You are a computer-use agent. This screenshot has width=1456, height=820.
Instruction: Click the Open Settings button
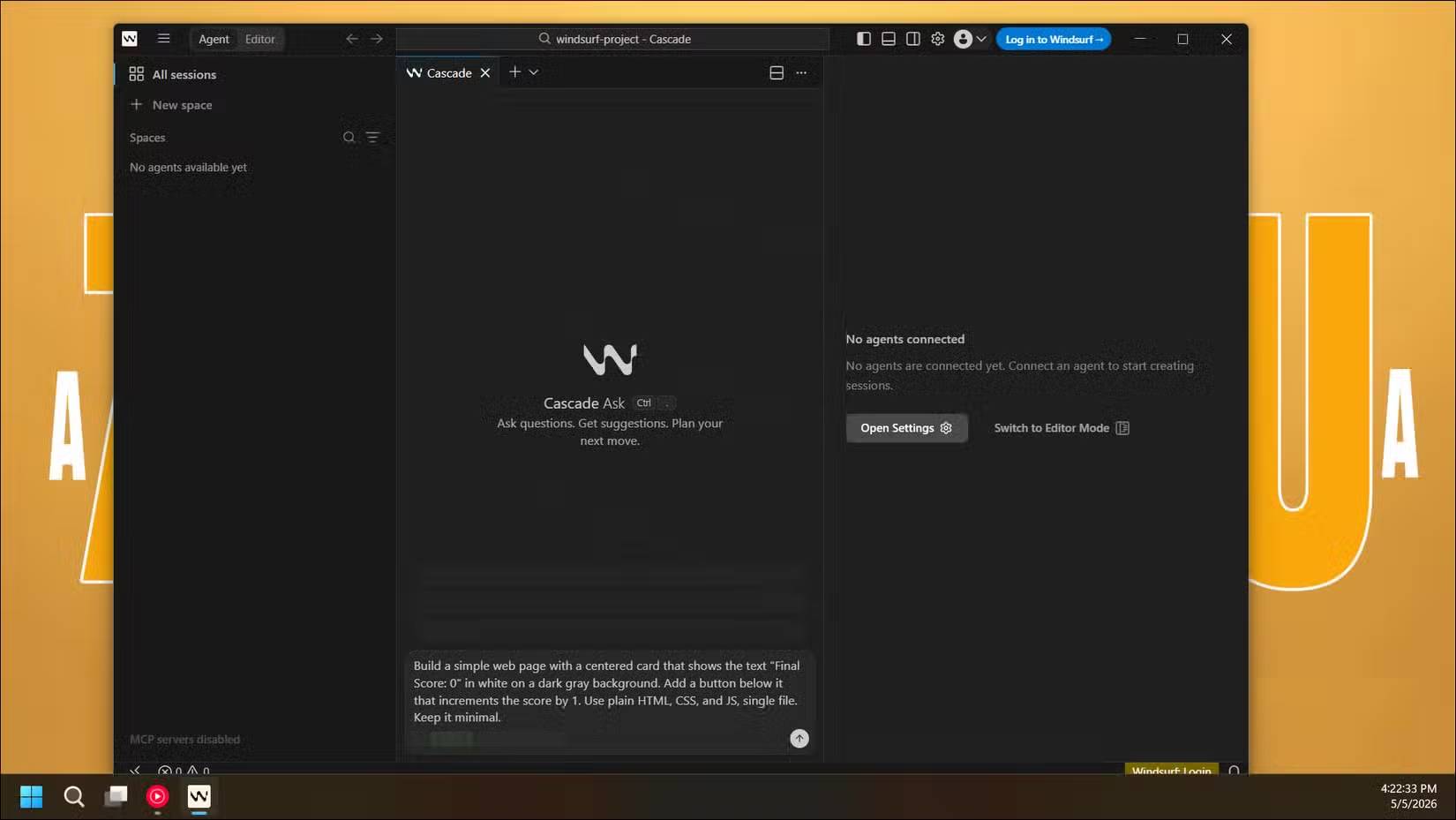(906, 428)
